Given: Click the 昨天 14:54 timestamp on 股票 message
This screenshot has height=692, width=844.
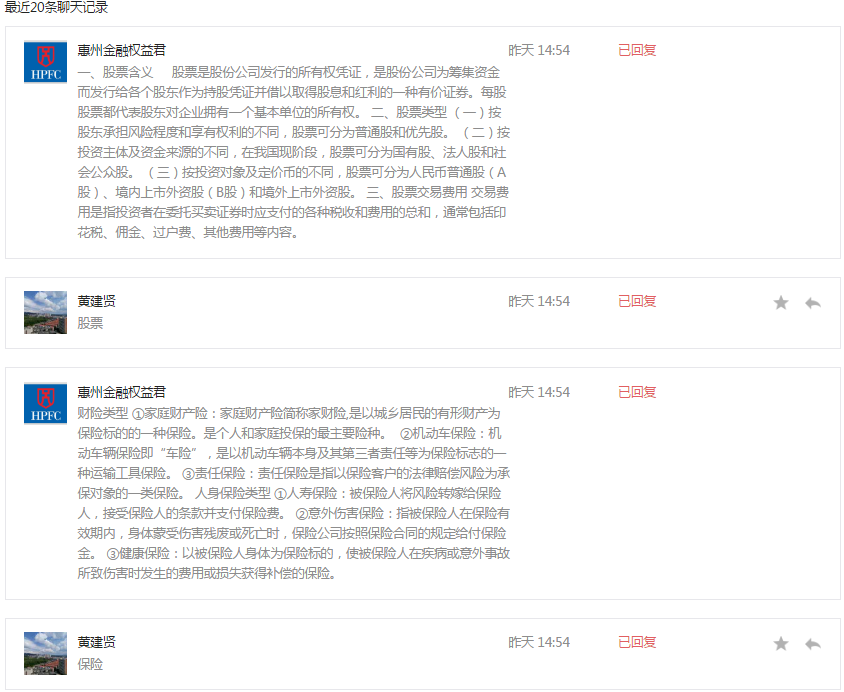Looking at the screenshot, I should (538, 301).
